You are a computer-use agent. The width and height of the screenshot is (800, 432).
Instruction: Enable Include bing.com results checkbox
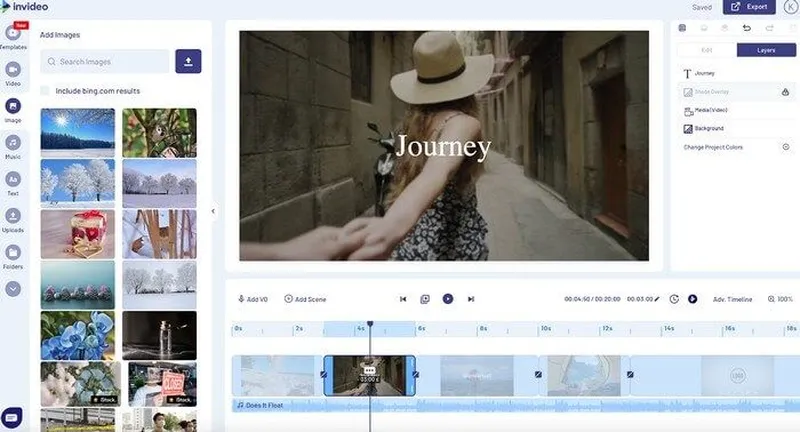point(45,91)
